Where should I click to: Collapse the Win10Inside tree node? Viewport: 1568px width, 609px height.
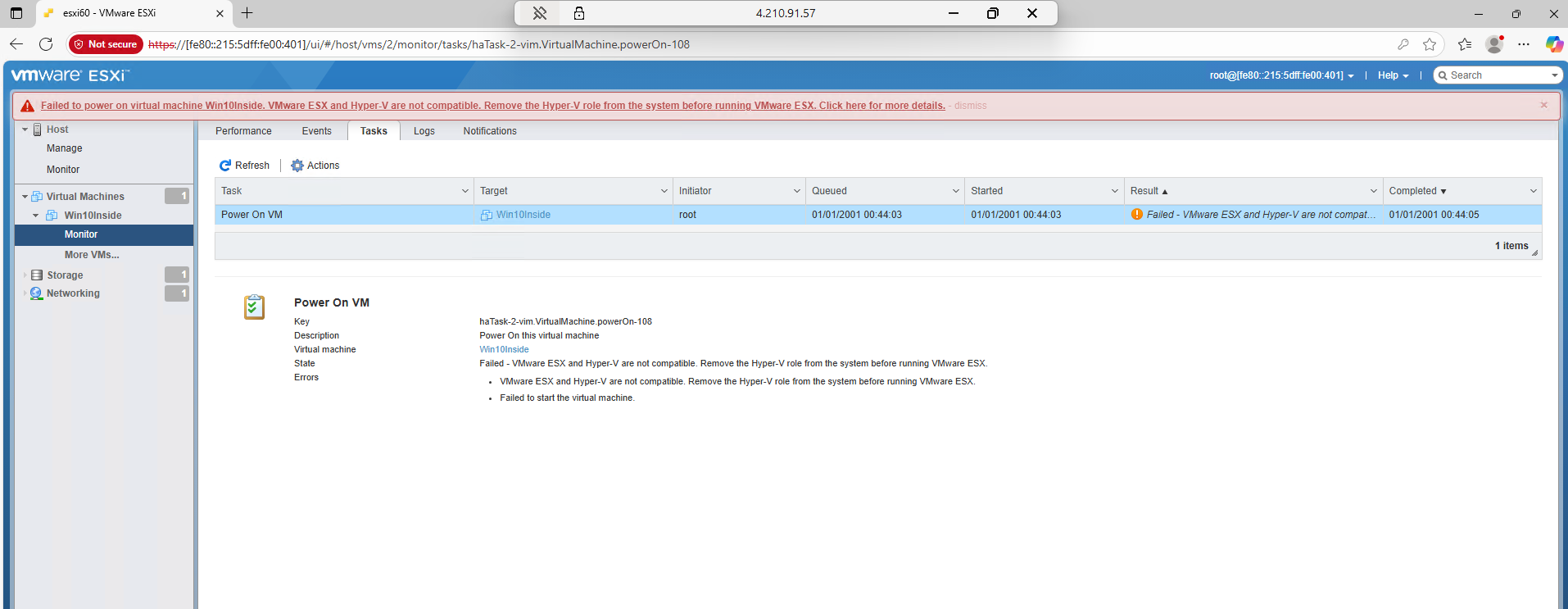pyautogui.click(x=36, y=216)
